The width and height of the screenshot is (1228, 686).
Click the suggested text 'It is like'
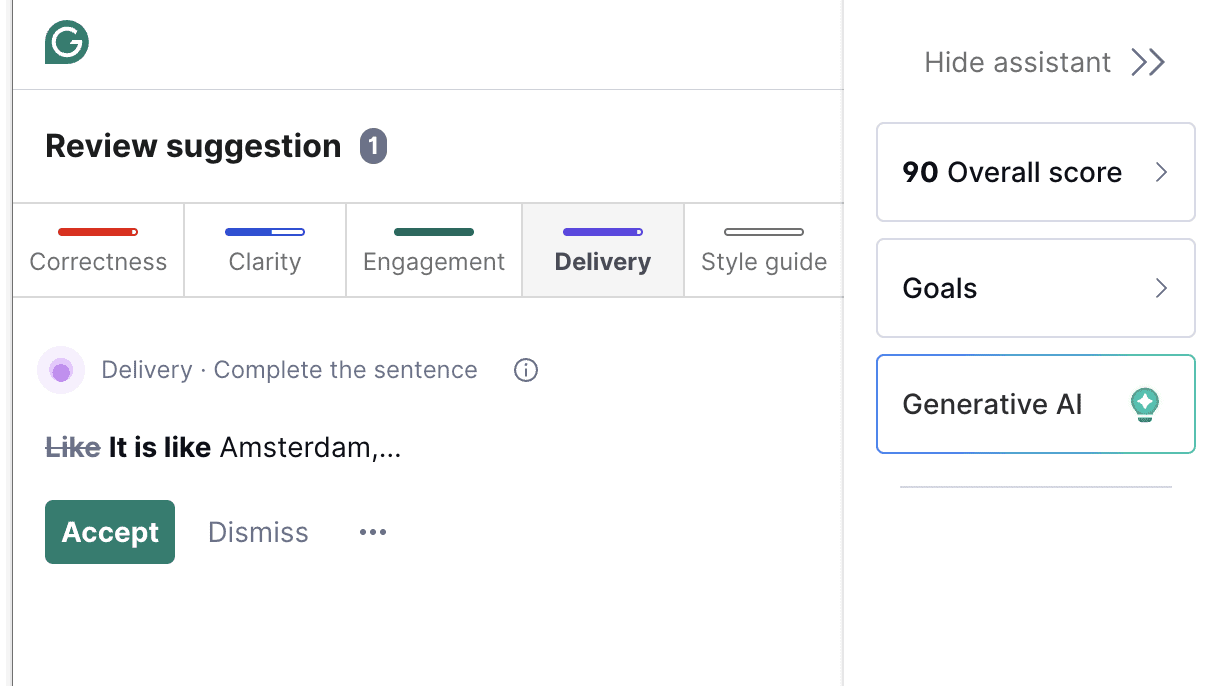pyautogui.click(x=159, y=447)
